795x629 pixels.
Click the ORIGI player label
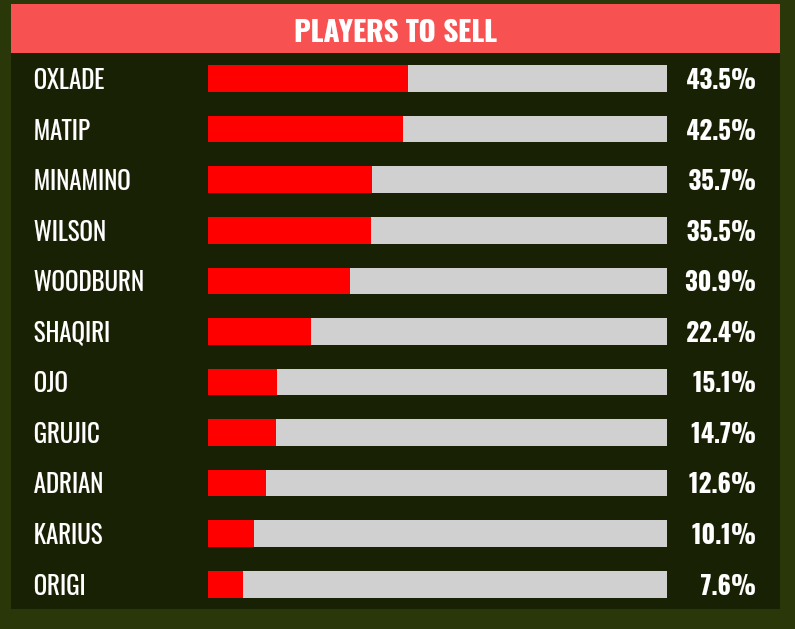point(59,585)
